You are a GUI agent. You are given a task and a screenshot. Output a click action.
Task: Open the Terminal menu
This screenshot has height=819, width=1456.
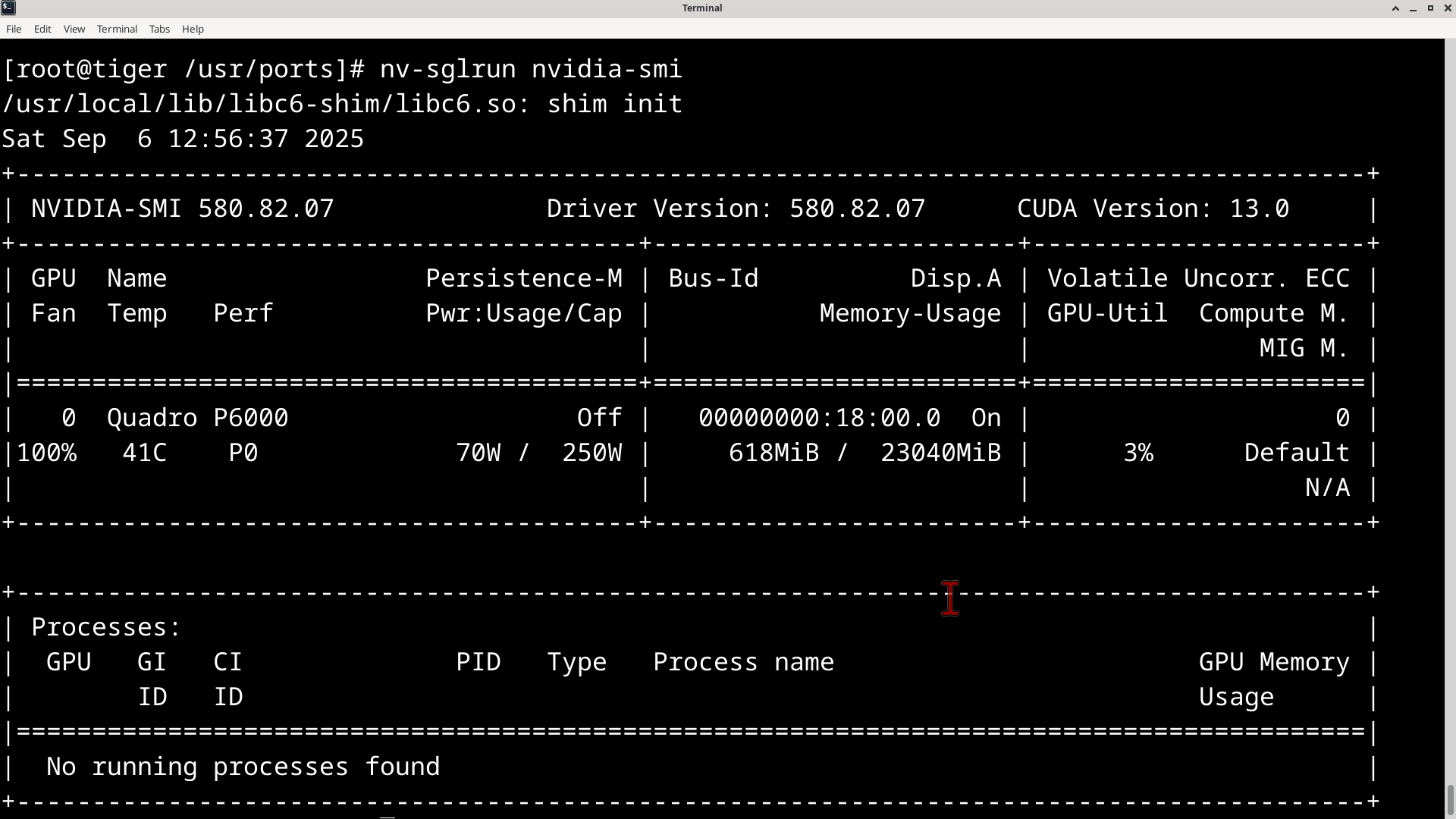117,29
